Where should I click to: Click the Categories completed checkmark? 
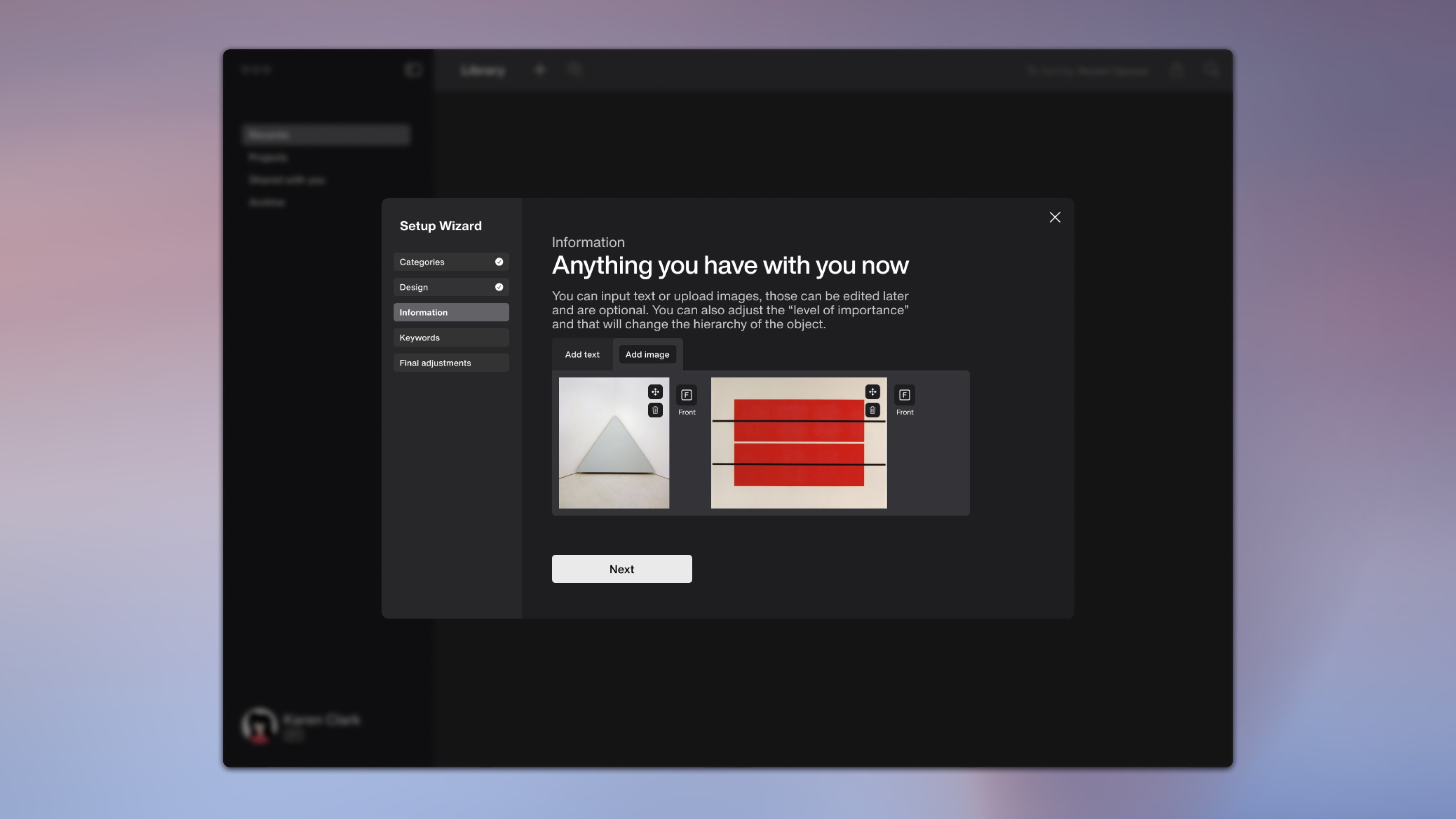tap(499, 262)
